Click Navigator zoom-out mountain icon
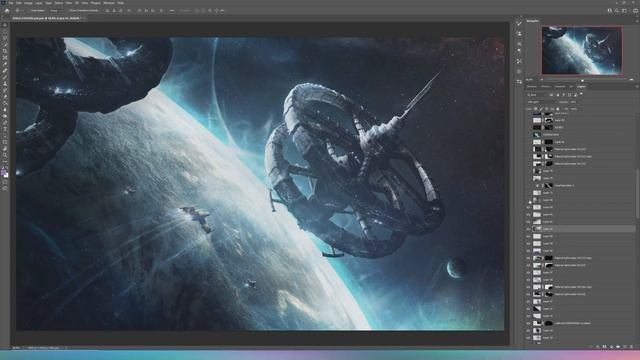 pos(542,80)
